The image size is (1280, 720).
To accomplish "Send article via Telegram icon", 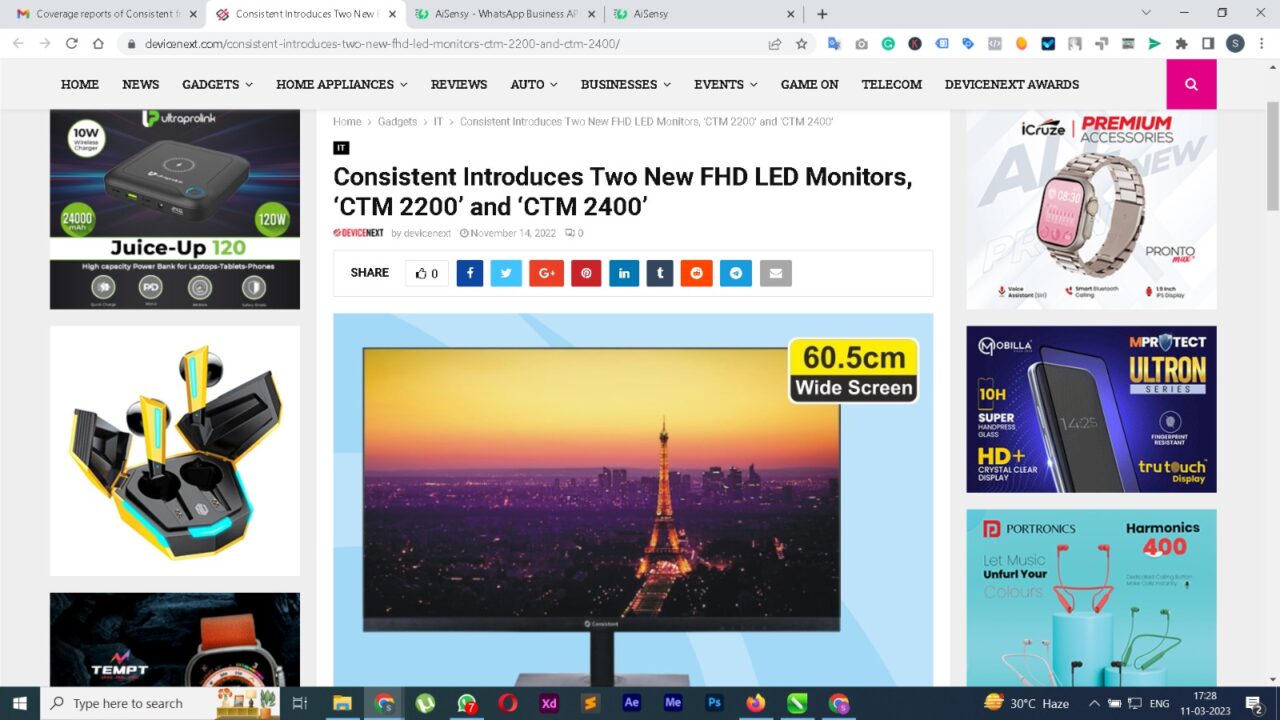I will tap(736, 273).
